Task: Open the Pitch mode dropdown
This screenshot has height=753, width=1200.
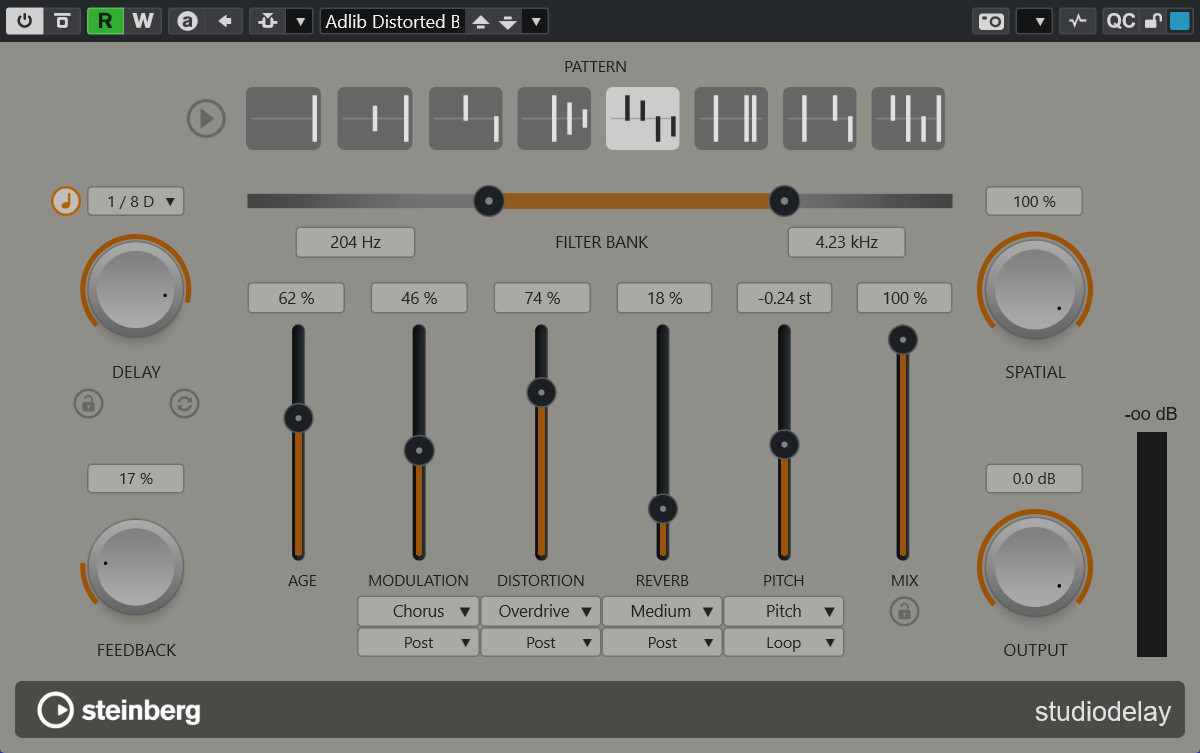Action: (784, 611)
